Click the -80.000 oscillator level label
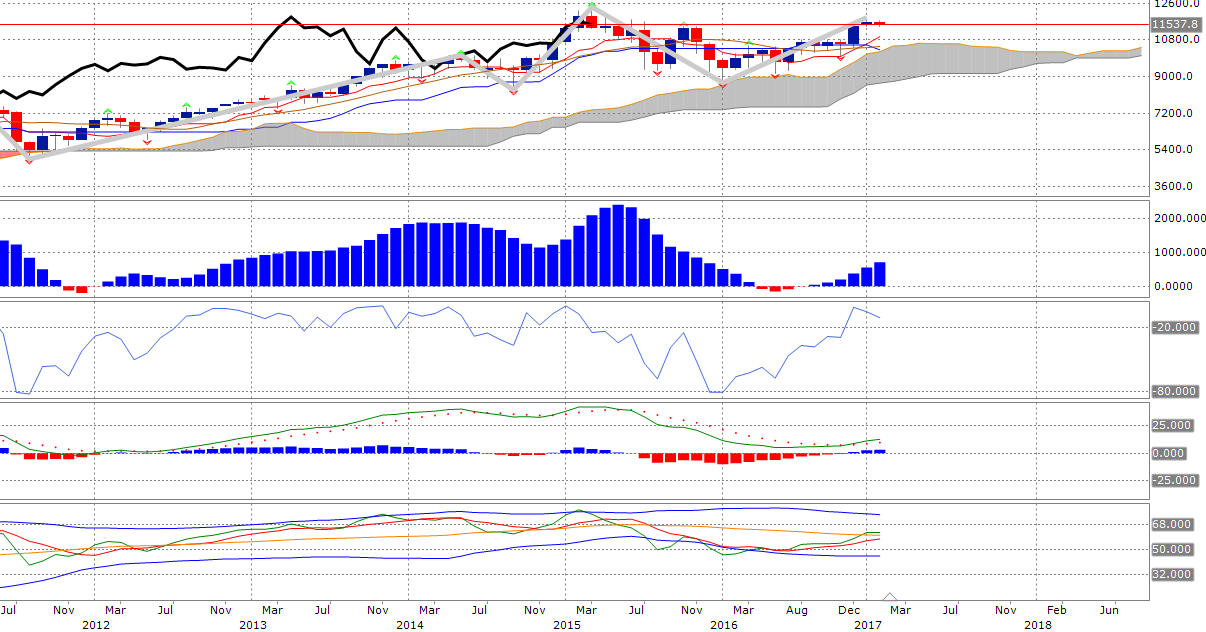 pyautogui.click(x=1176, y=392)
